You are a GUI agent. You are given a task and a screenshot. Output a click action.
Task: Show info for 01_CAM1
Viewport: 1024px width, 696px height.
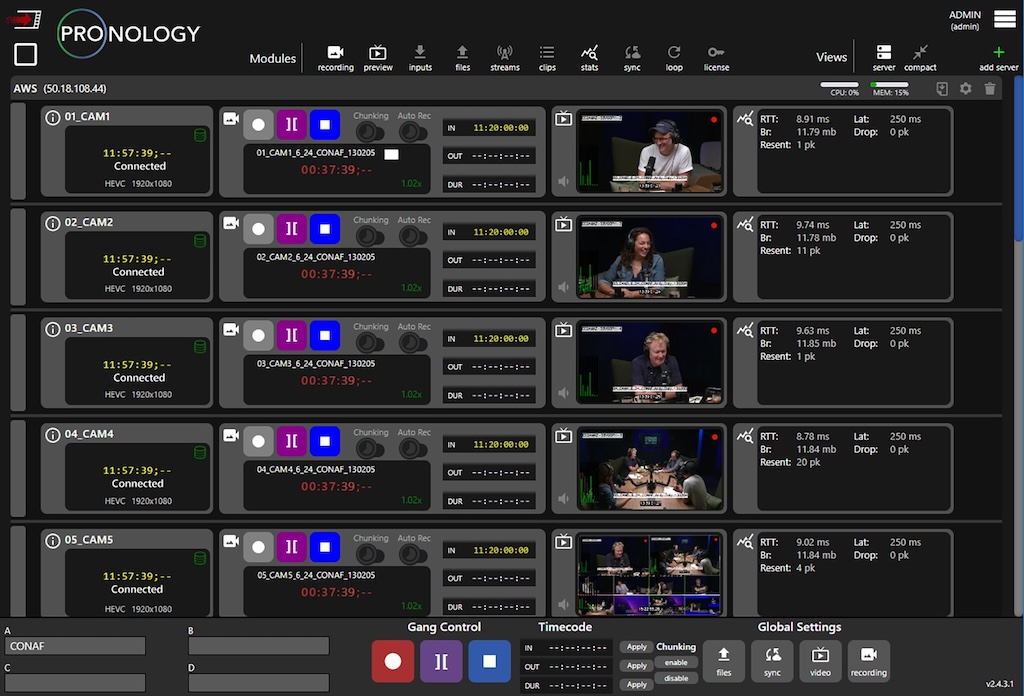[x=52, y=117]
